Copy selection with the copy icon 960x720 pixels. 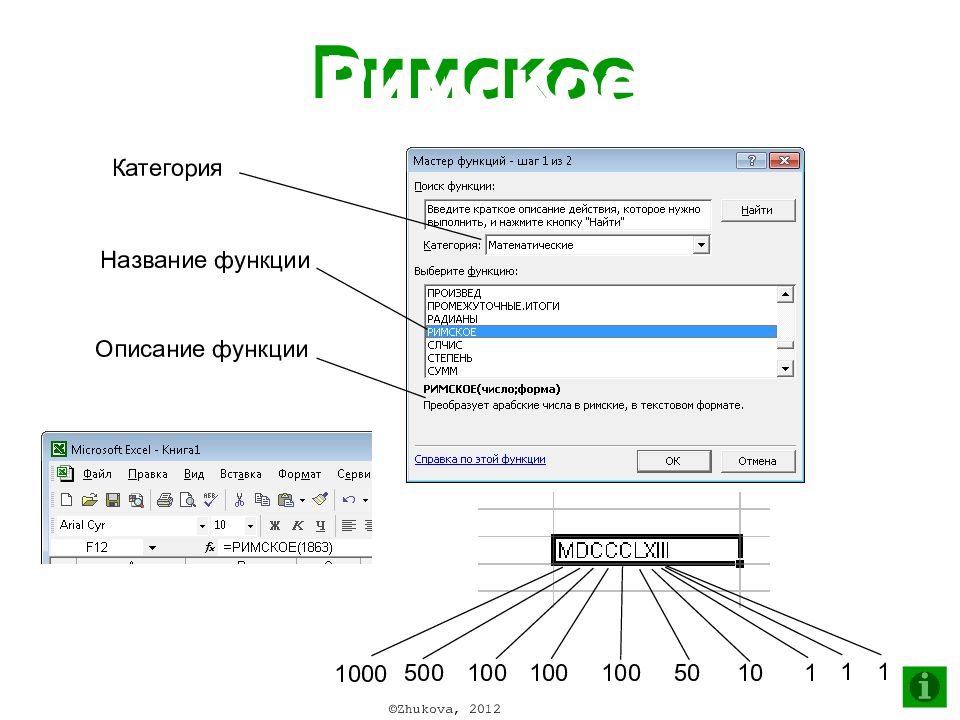pyautogui.click(x=262, y=500)
